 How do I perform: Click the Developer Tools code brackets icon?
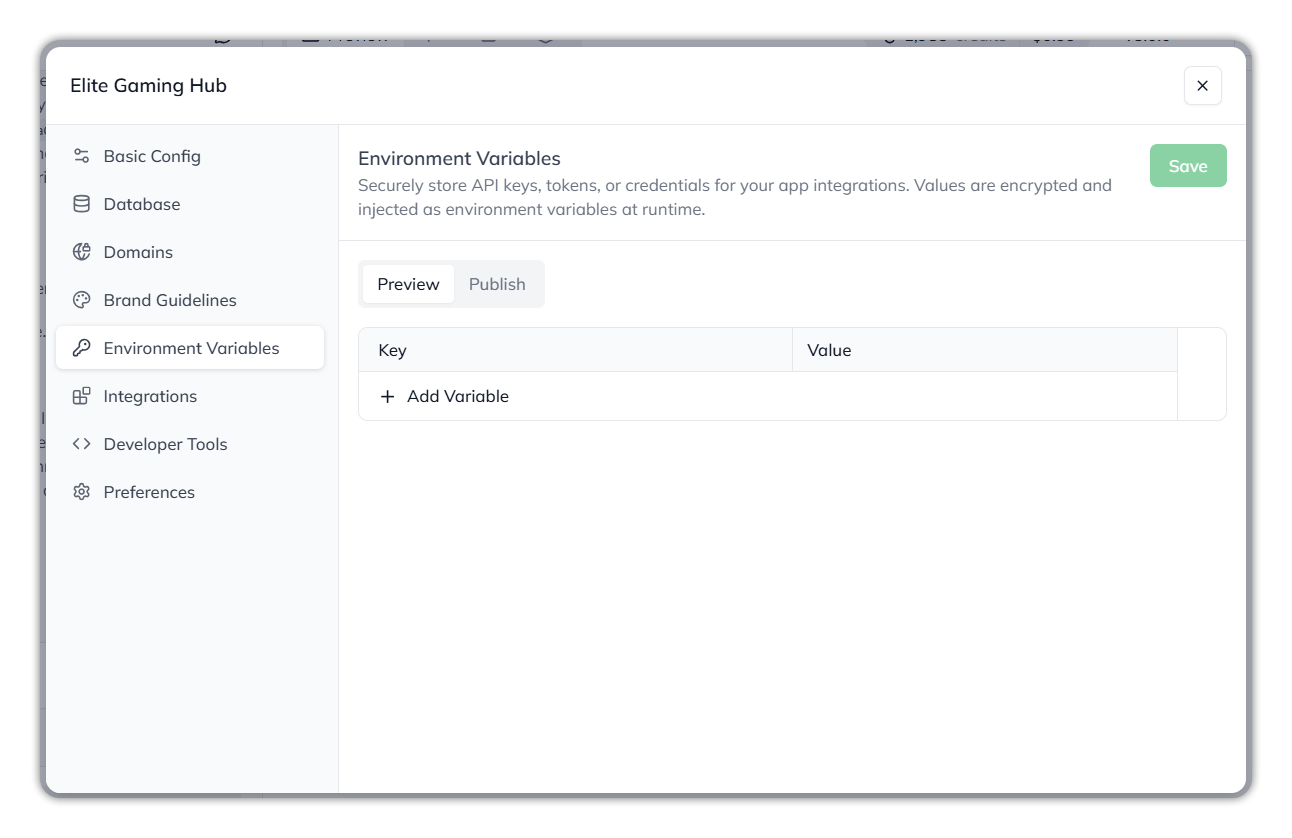click(82, 444)
